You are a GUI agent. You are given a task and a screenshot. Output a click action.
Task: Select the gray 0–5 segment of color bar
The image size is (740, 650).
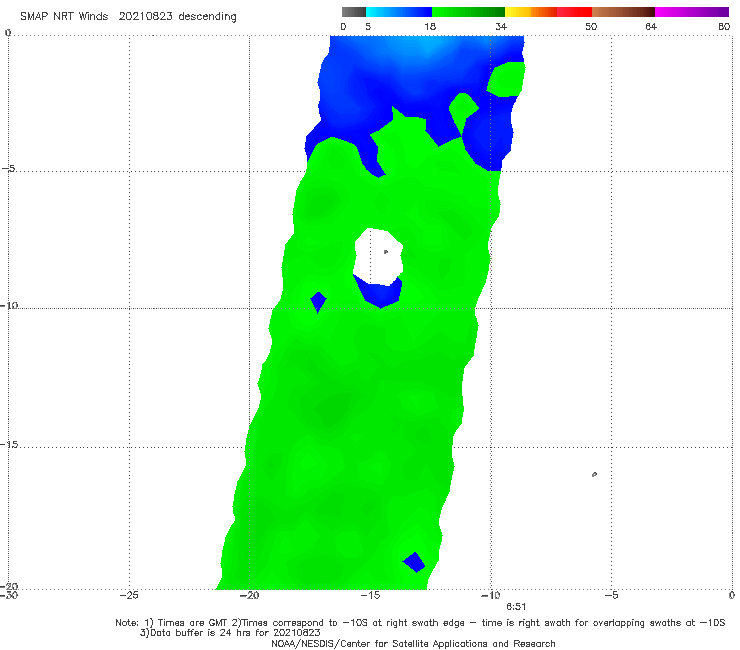(x=353, y=12)
